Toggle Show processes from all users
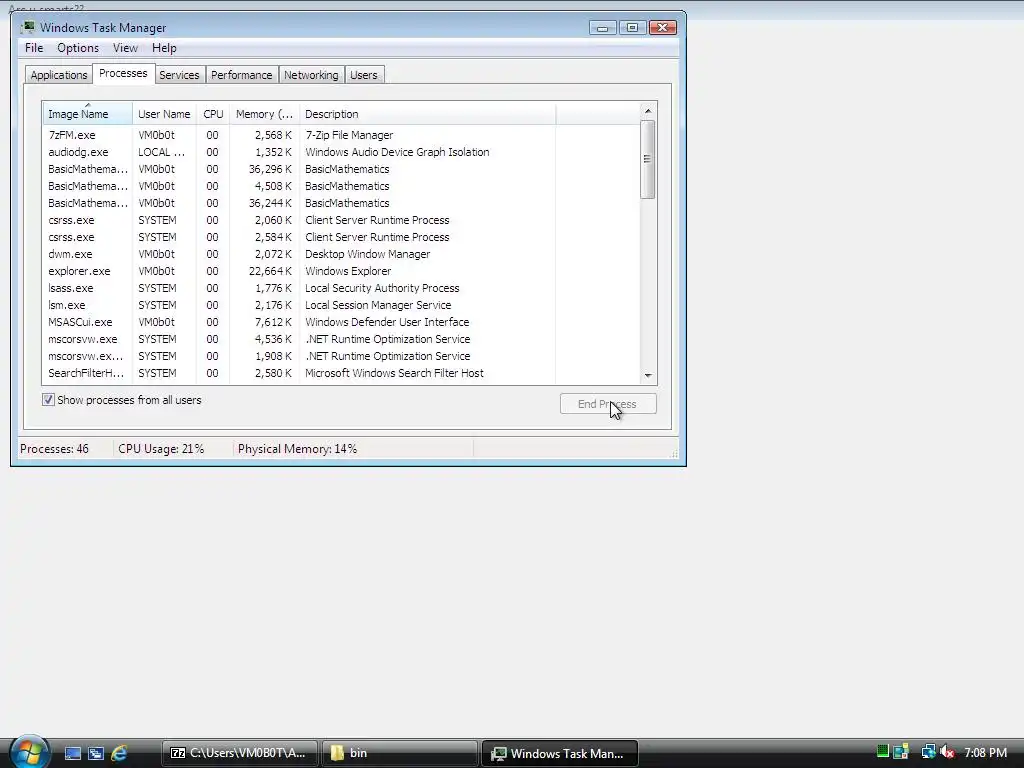 coord(48,400)
